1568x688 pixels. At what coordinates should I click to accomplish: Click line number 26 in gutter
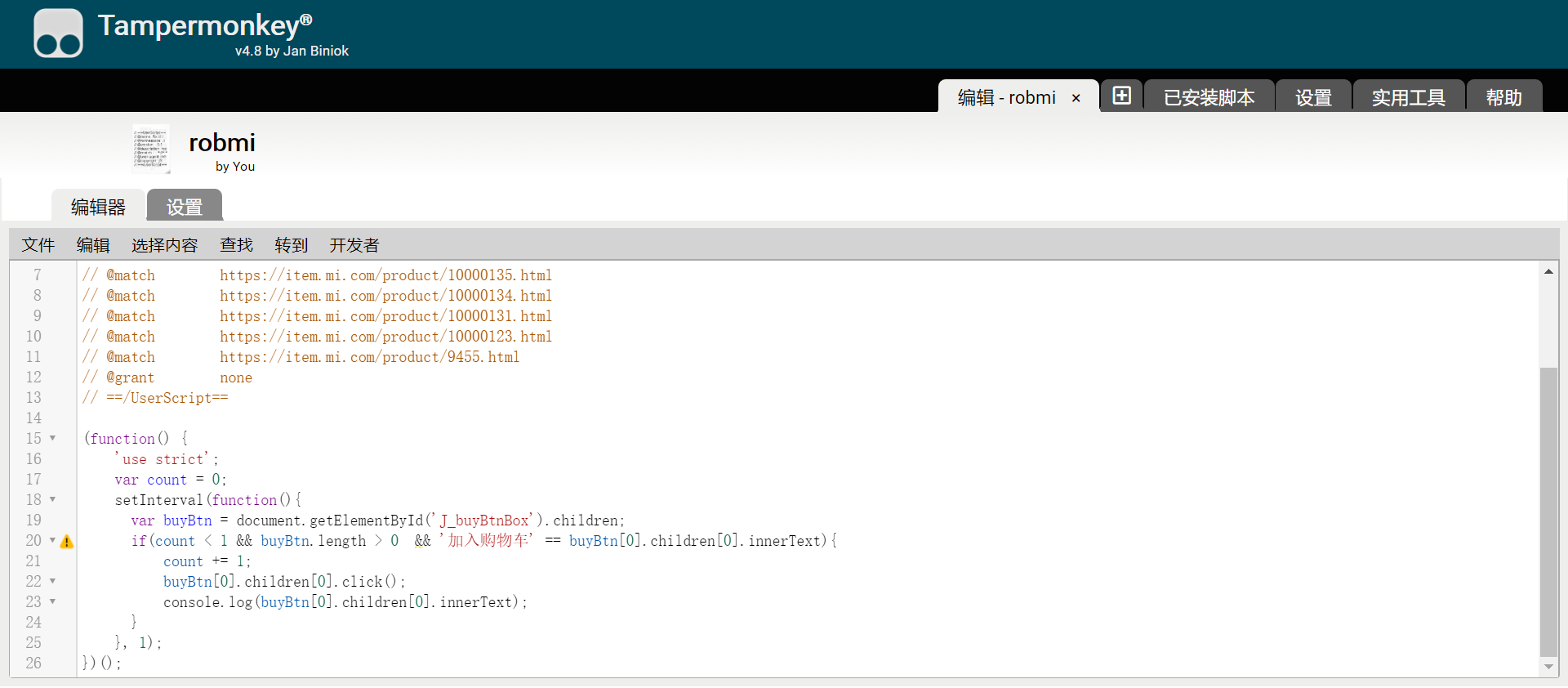33,663
